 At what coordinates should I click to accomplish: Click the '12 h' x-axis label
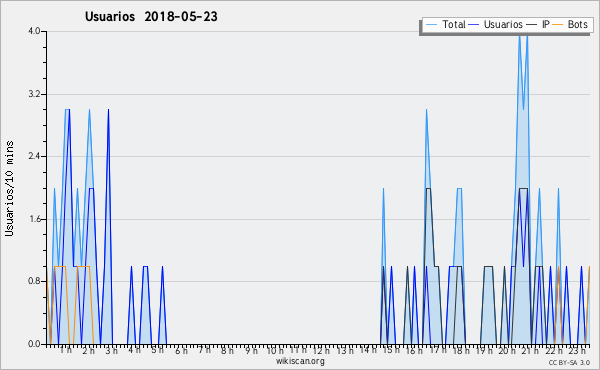tap(321, 351)
